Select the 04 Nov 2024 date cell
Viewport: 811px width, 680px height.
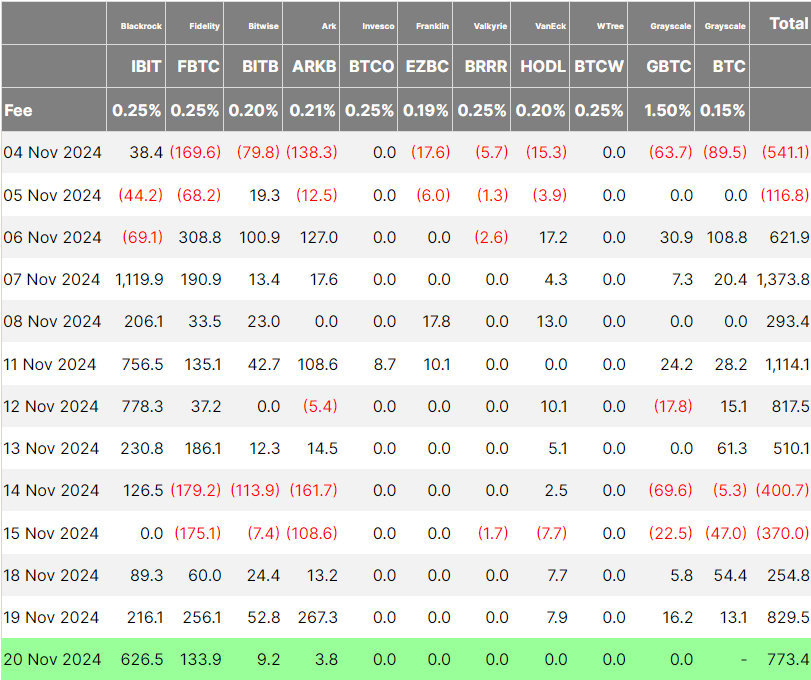[52, 152]
